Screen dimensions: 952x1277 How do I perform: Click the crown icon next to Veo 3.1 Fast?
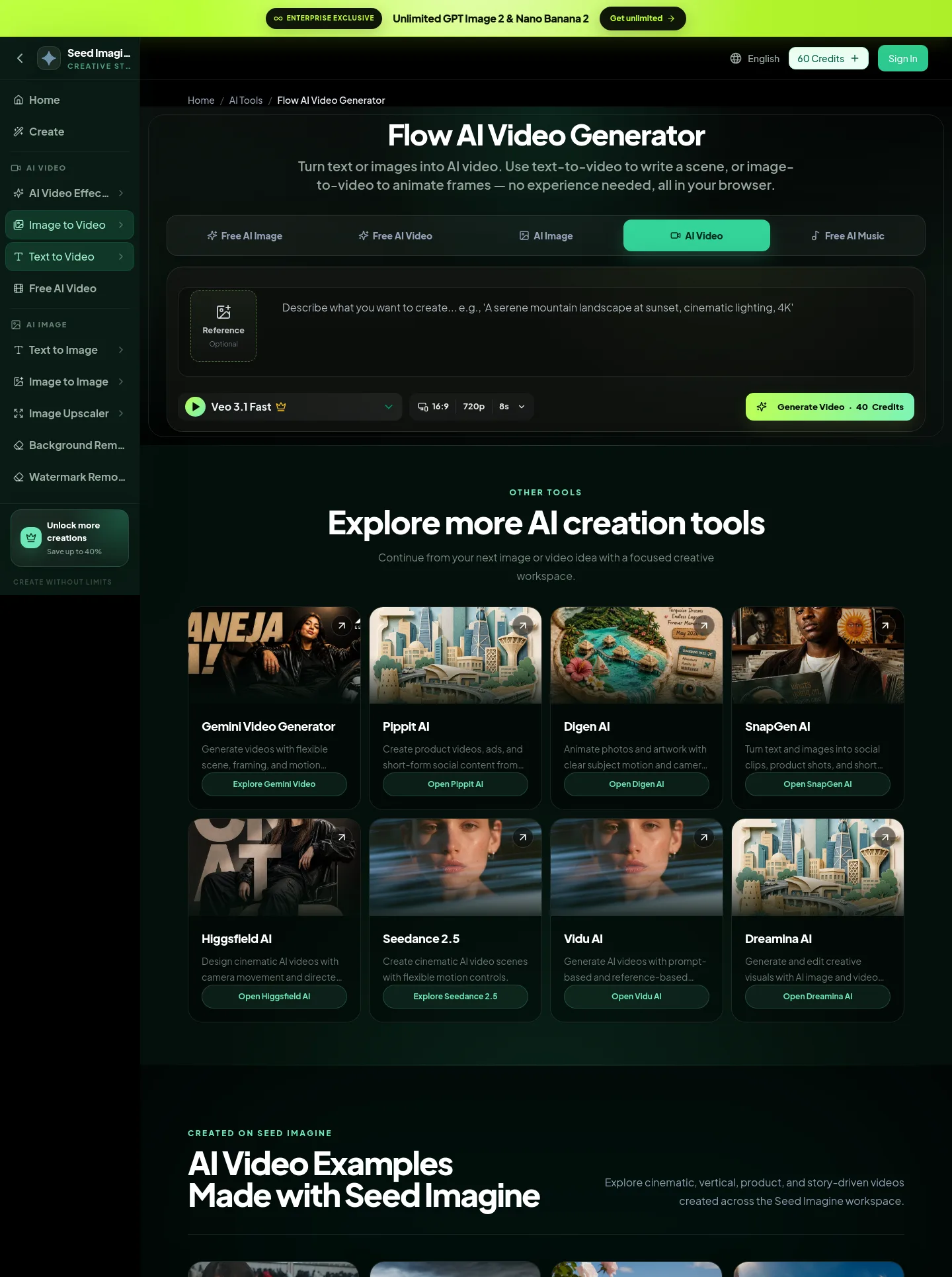[281, 407]
